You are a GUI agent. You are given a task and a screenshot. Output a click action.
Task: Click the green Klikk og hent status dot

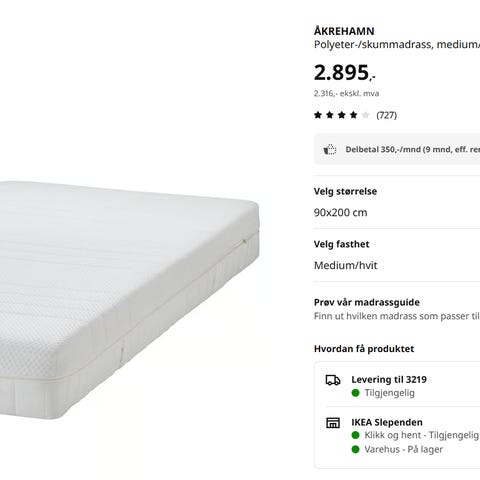click(x=355, y=435)
